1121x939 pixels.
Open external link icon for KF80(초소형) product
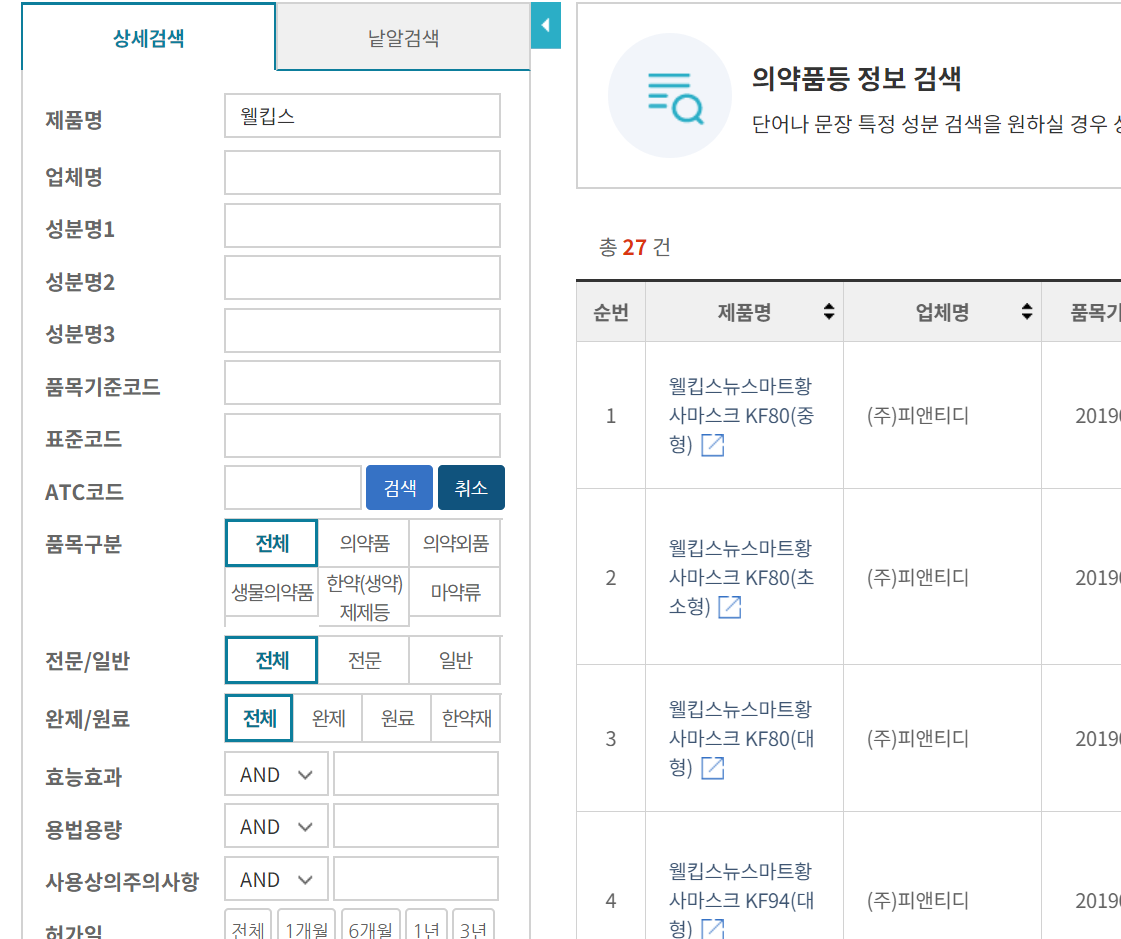[729, 606]
